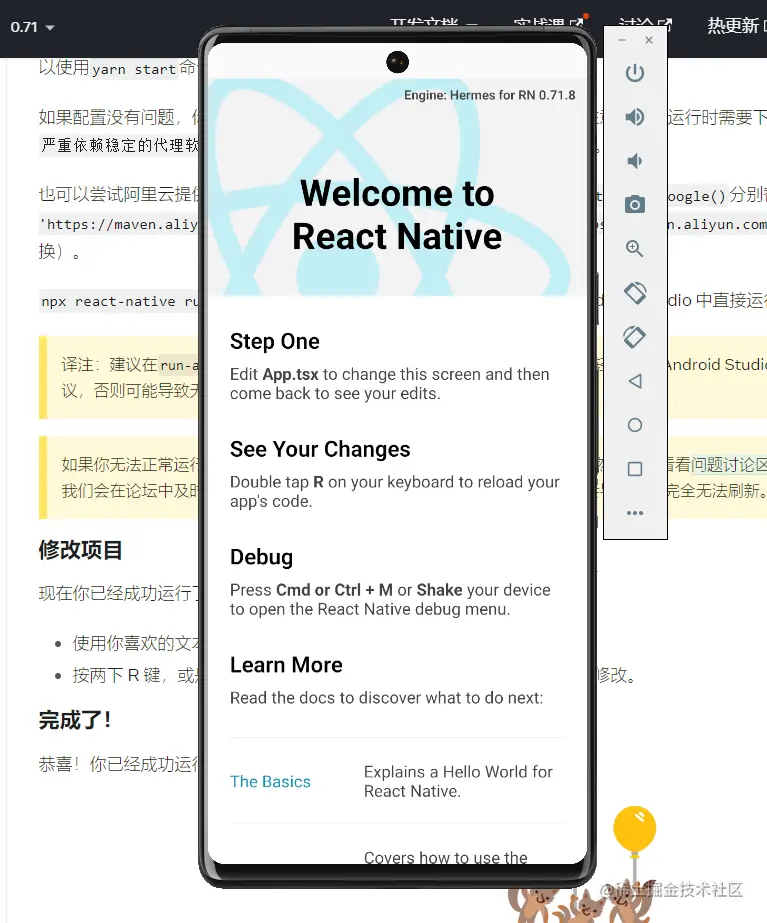Viewport: 767px width, 923px height.
Task: Open the 热更新 link in the navbar
Action: click(x=736, y=25)
